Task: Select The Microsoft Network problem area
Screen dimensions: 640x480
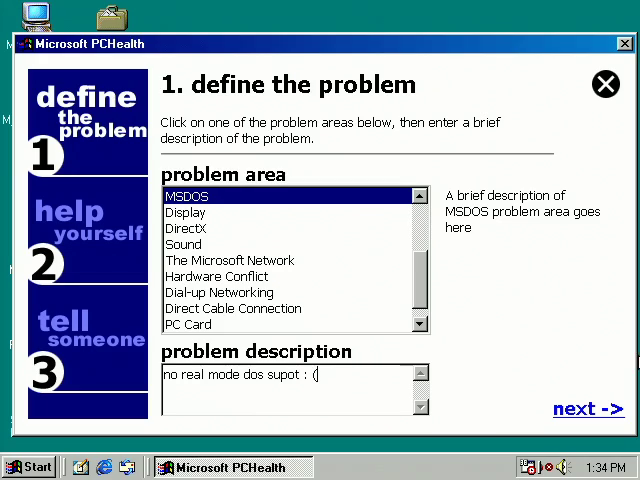Action: coord(288,260)
